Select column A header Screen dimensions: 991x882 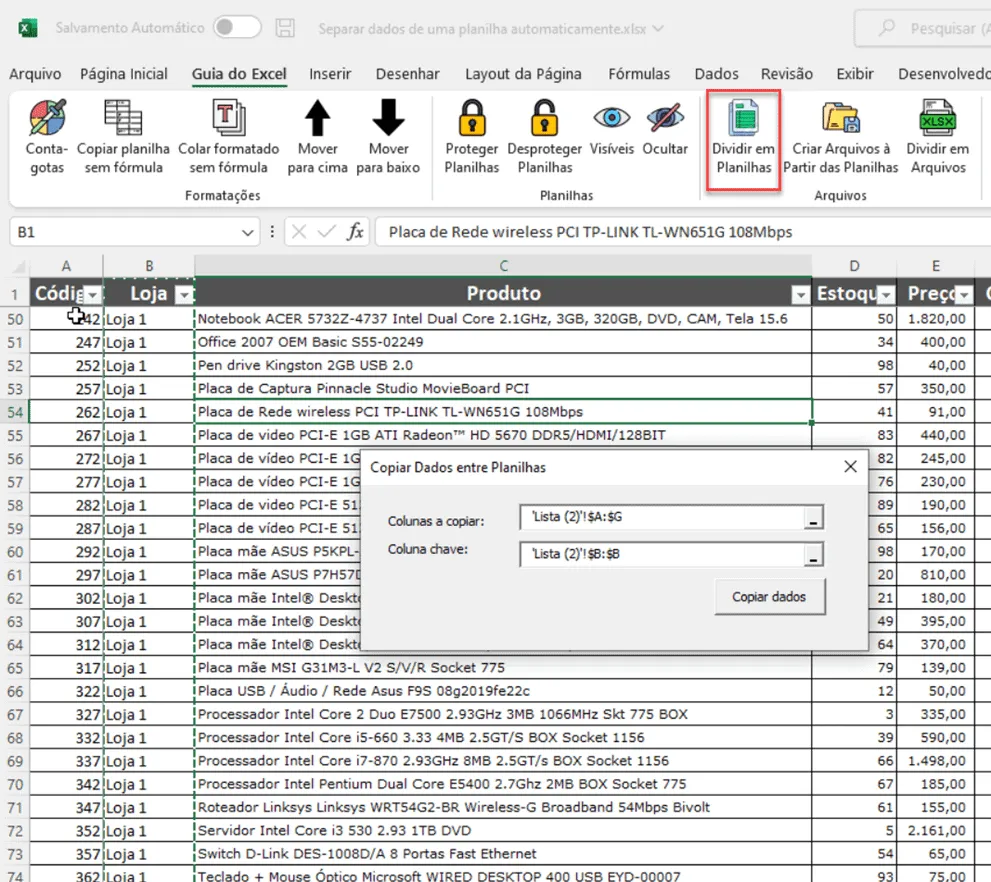tap(66, 266)
